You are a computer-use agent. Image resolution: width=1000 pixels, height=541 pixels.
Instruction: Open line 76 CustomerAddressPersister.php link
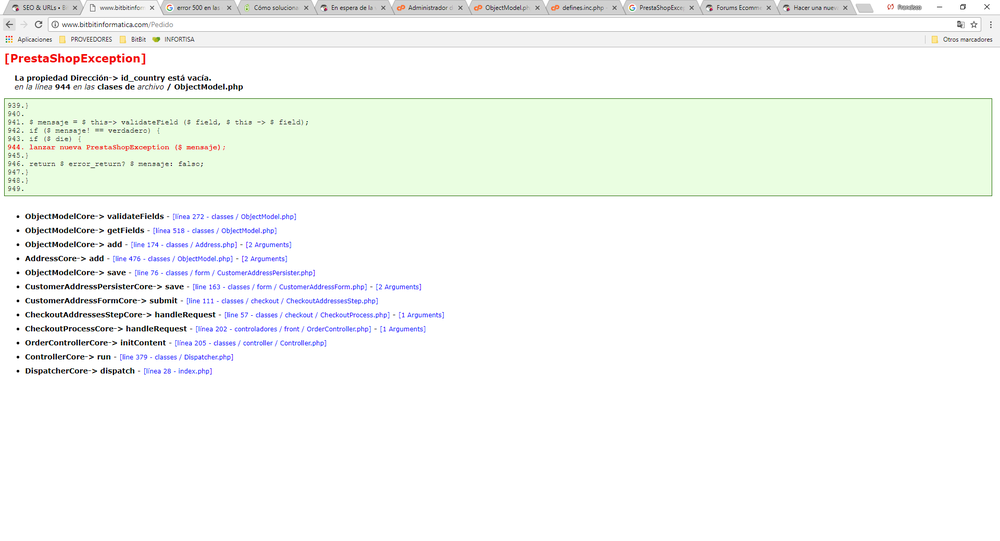tap(224, 273)
